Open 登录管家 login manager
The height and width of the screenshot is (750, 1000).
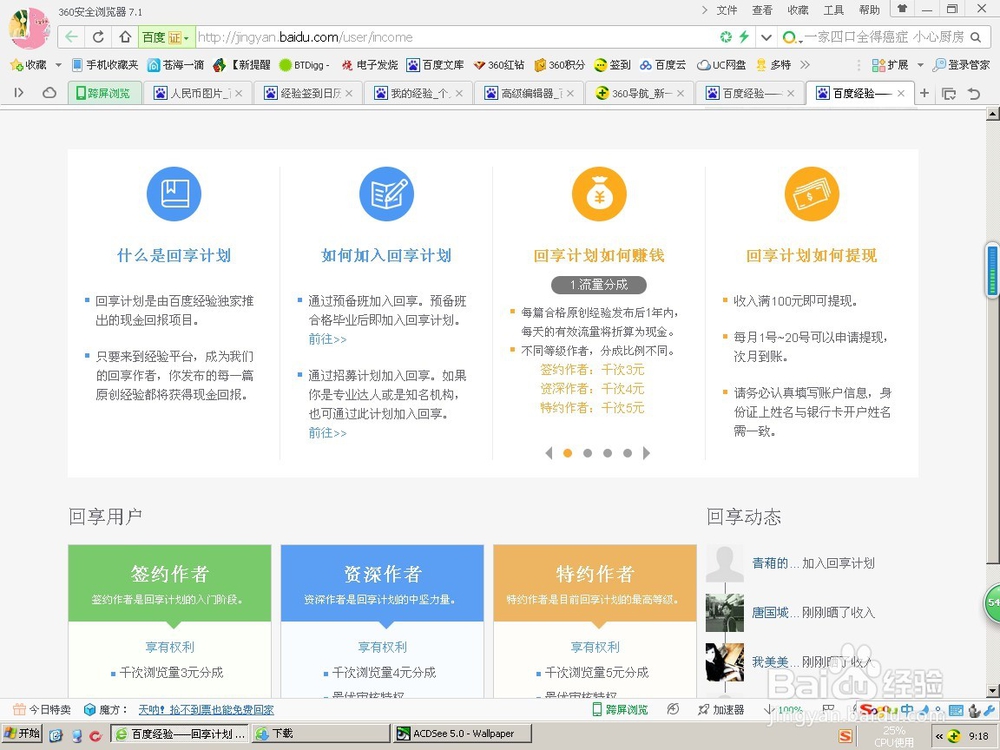coord(961,65)
